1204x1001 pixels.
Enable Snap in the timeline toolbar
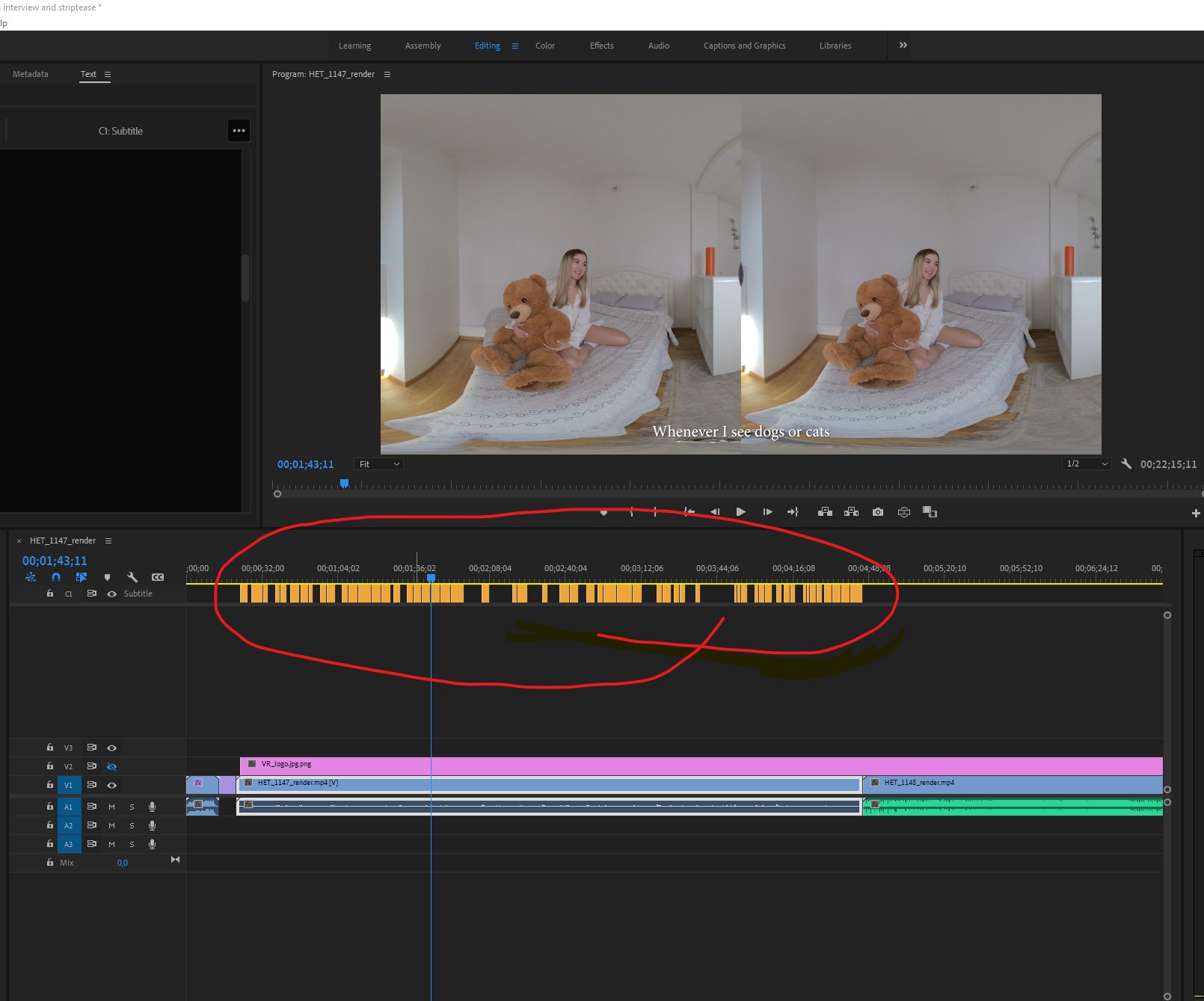click(55, 577)
